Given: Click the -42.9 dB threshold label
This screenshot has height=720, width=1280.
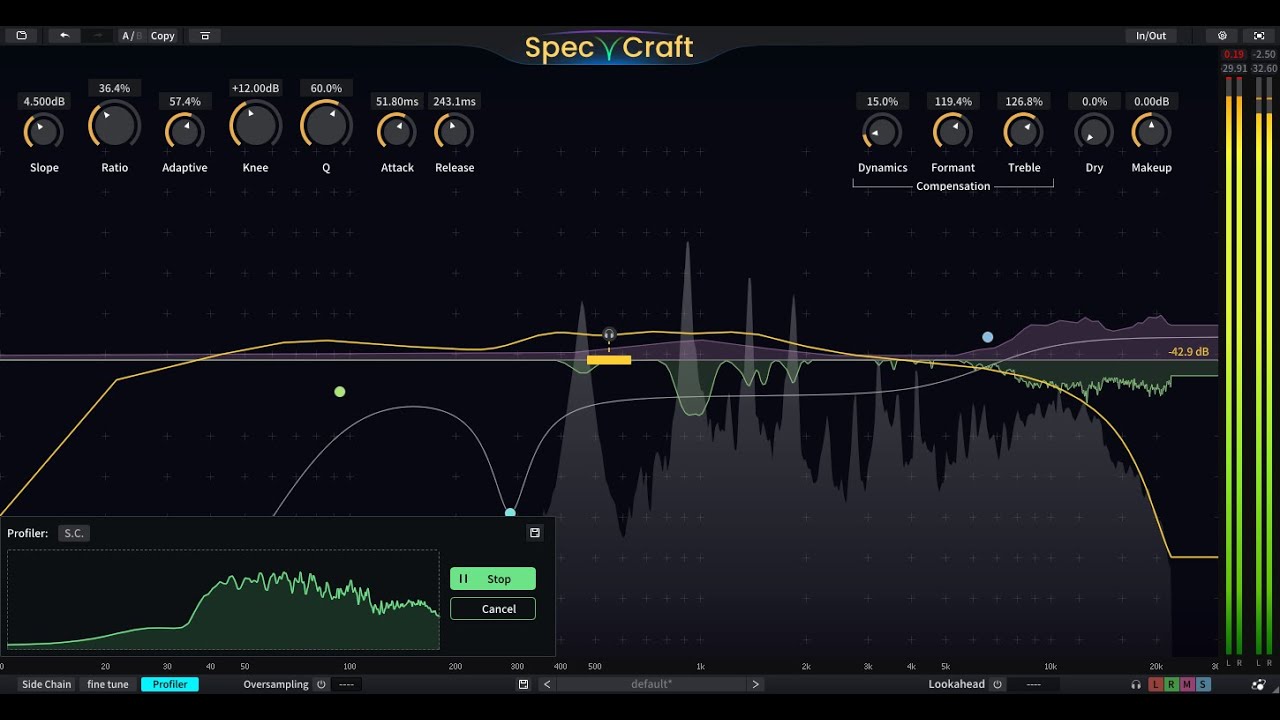Looking at the screenshot, I should click(x=1188, y=352).
